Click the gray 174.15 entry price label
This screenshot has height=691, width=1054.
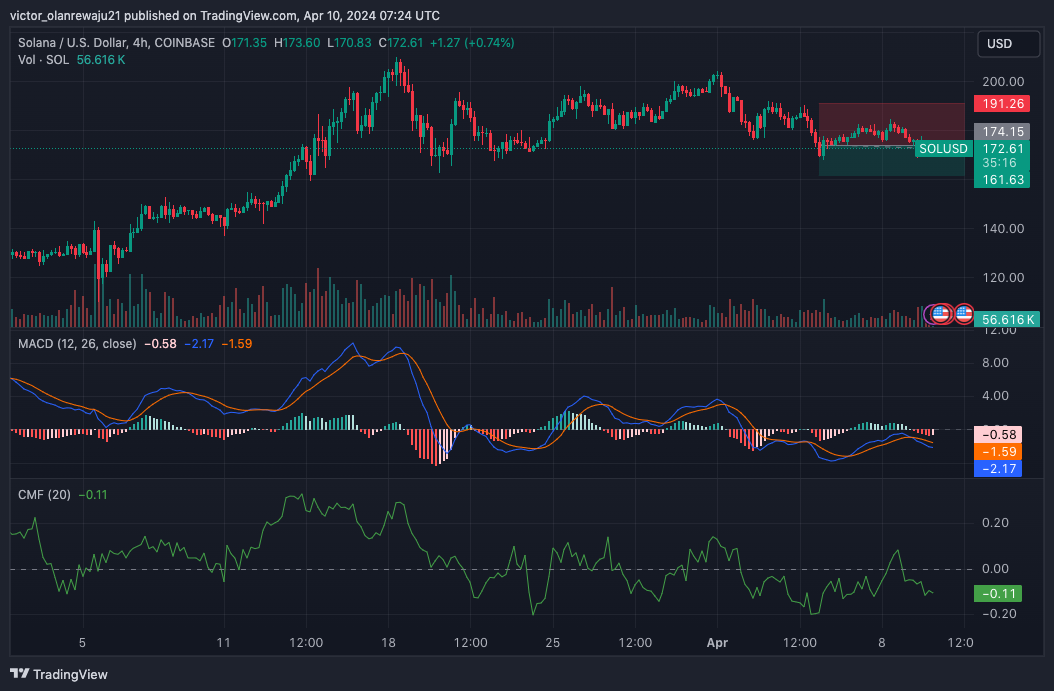tap(1002, 132)
